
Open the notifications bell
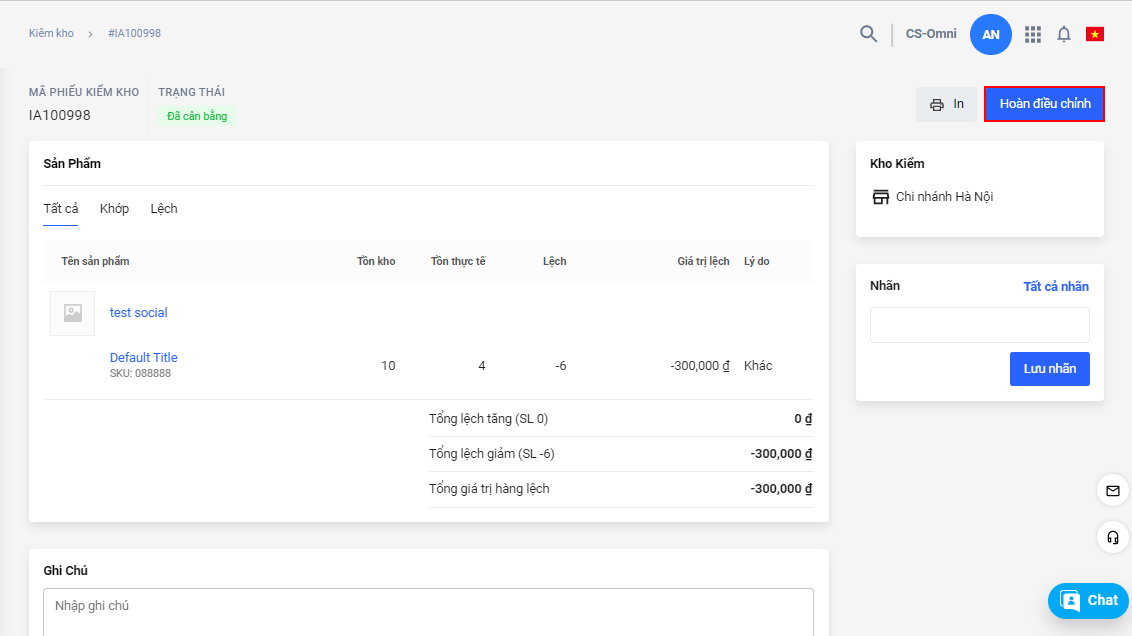click(1064, 34)
